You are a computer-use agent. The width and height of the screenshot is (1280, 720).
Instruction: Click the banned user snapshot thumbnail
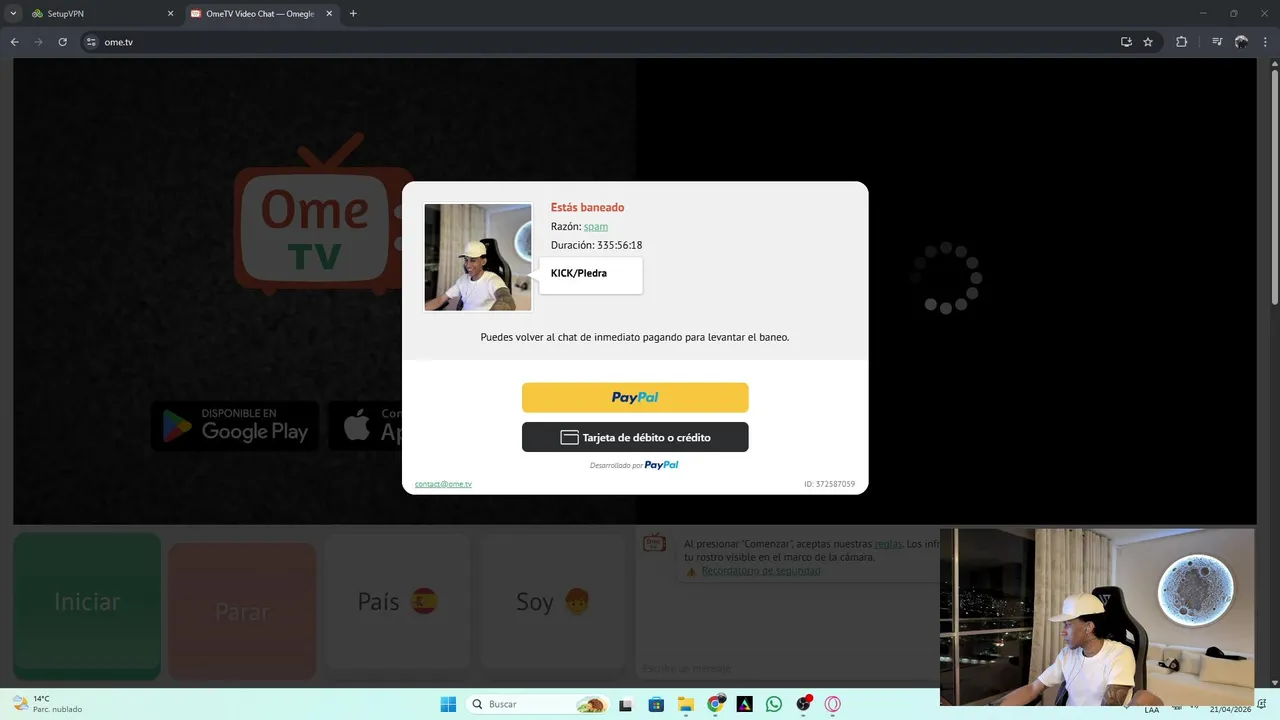point(478,257)
